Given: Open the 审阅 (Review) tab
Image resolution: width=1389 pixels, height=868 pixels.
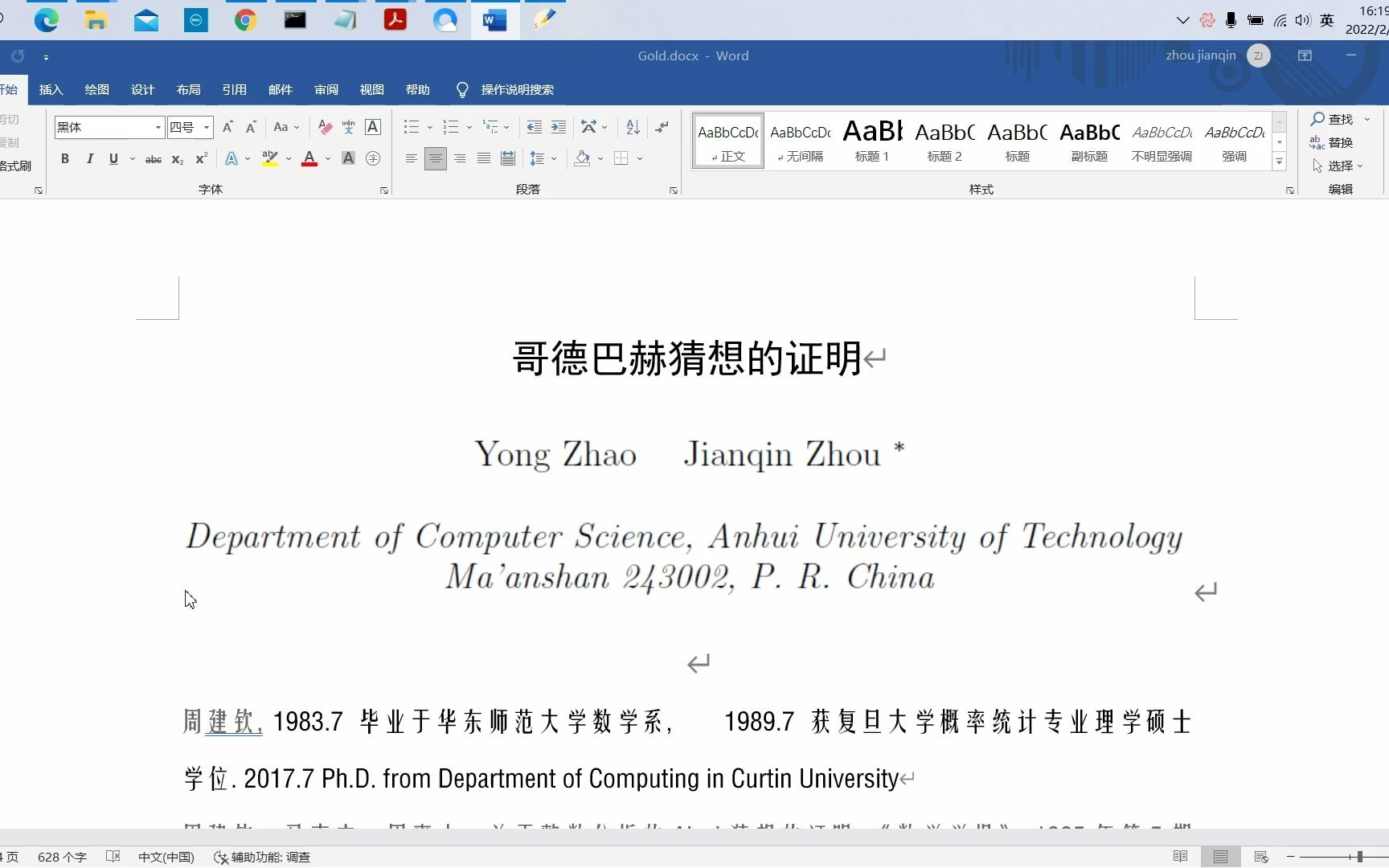Looking at the screenshot, I should [326, 90].
